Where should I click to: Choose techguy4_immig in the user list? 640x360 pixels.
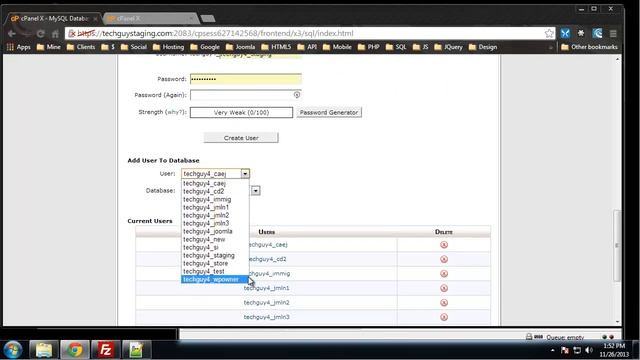[x=215, y=199]
